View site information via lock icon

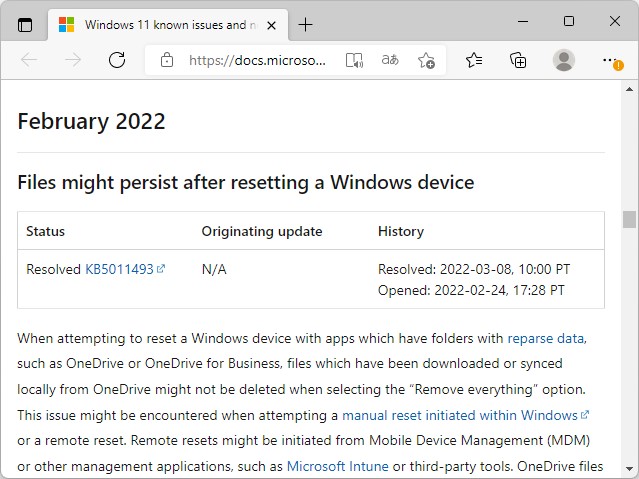167,60
